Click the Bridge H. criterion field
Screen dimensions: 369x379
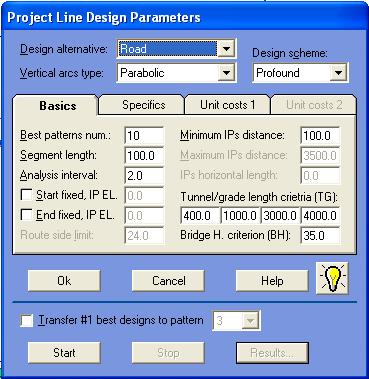[x=320, y=236]
